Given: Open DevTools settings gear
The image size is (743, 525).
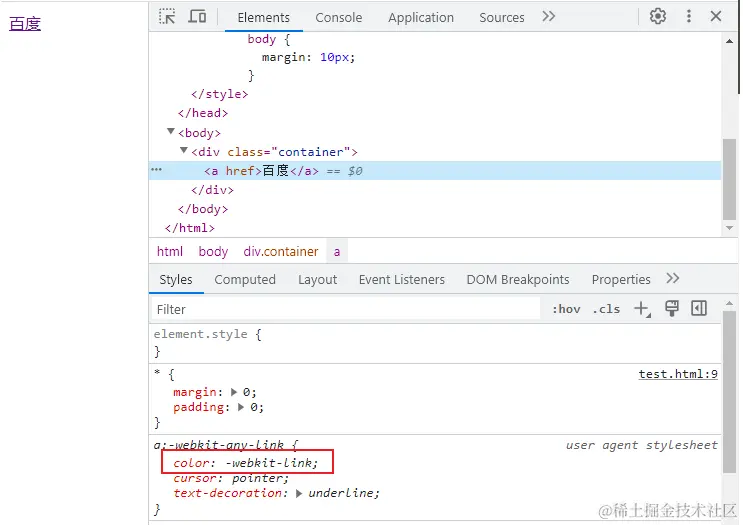Looking at the screenshot, I should [x=658, y=17].
